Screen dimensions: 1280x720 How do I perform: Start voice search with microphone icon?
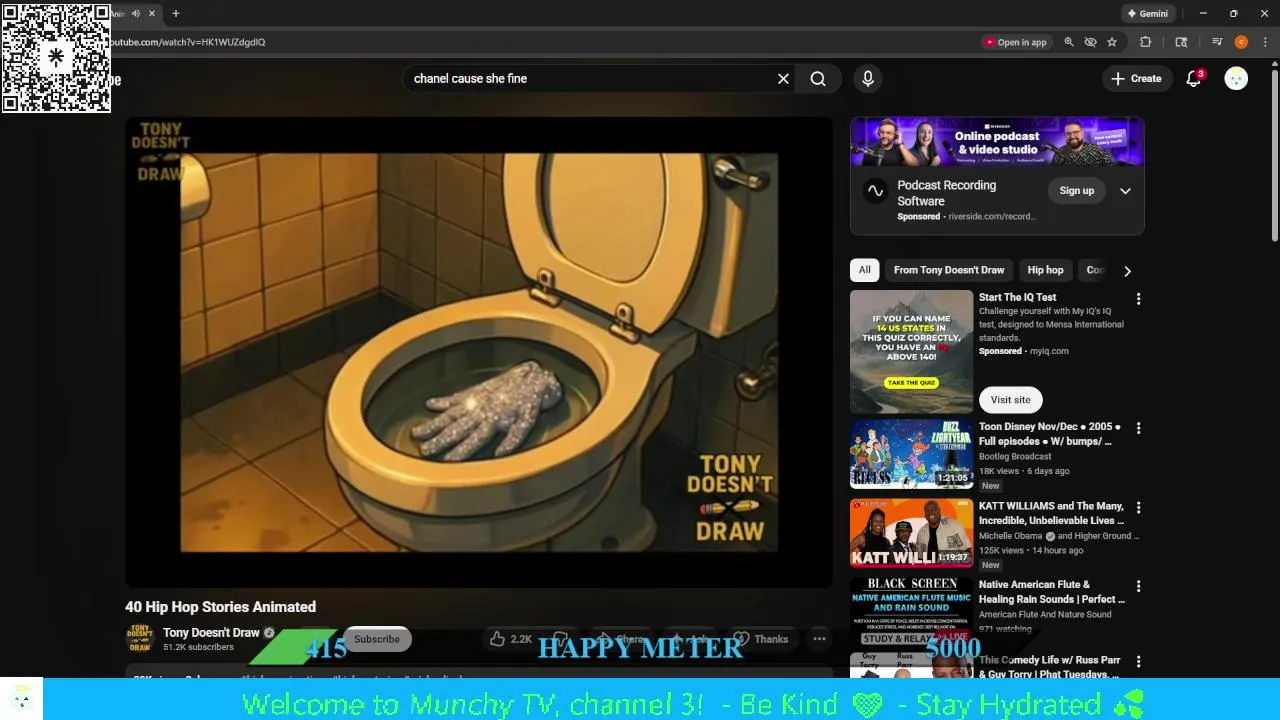[x=868, y=79]
